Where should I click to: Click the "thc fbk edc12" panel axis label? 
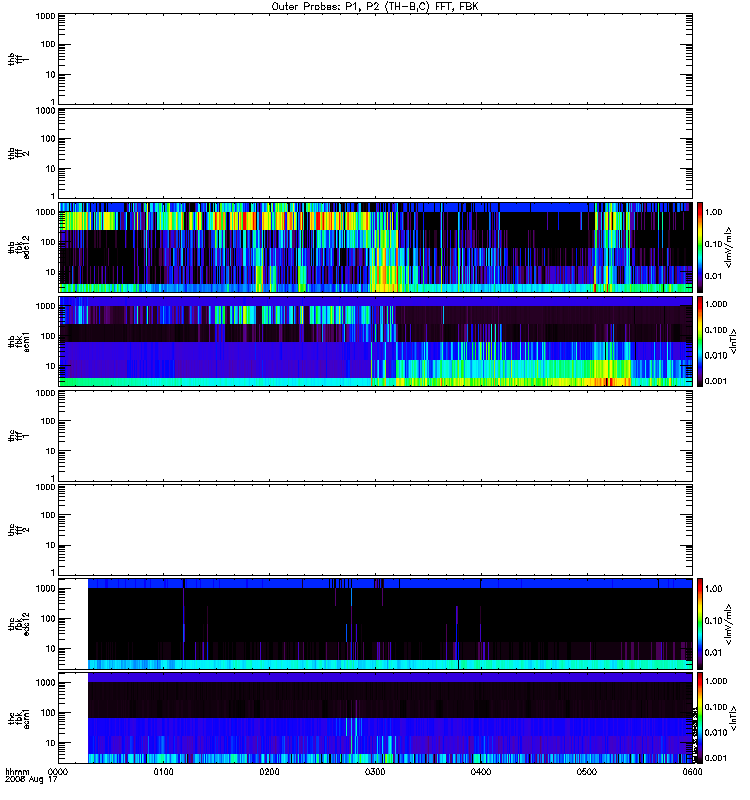pyautogui.click(x=18, y=624)
